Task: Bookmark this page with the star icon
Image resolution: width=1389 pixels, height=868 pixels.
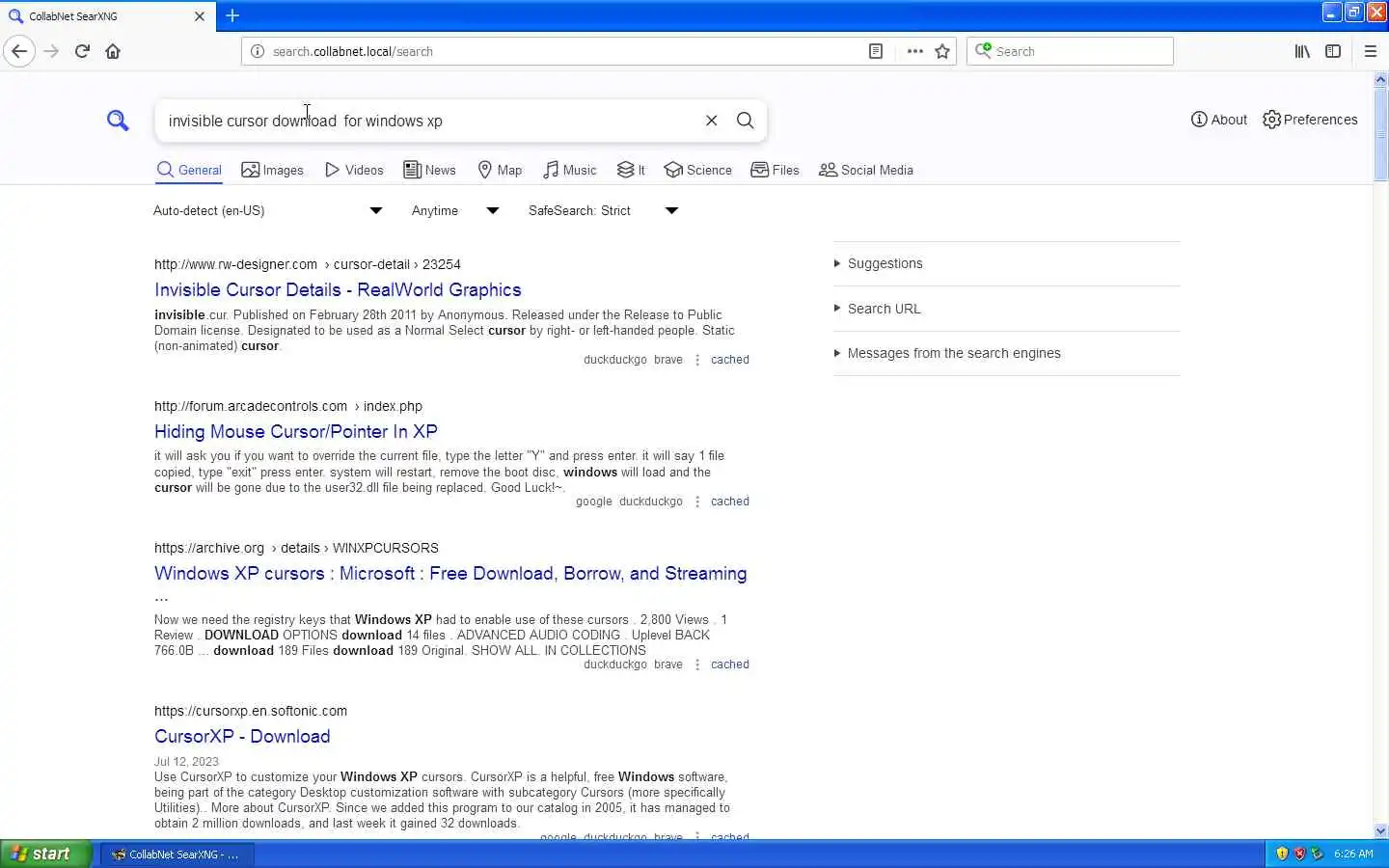Action: pyautogui.click(x=942, y=51)
